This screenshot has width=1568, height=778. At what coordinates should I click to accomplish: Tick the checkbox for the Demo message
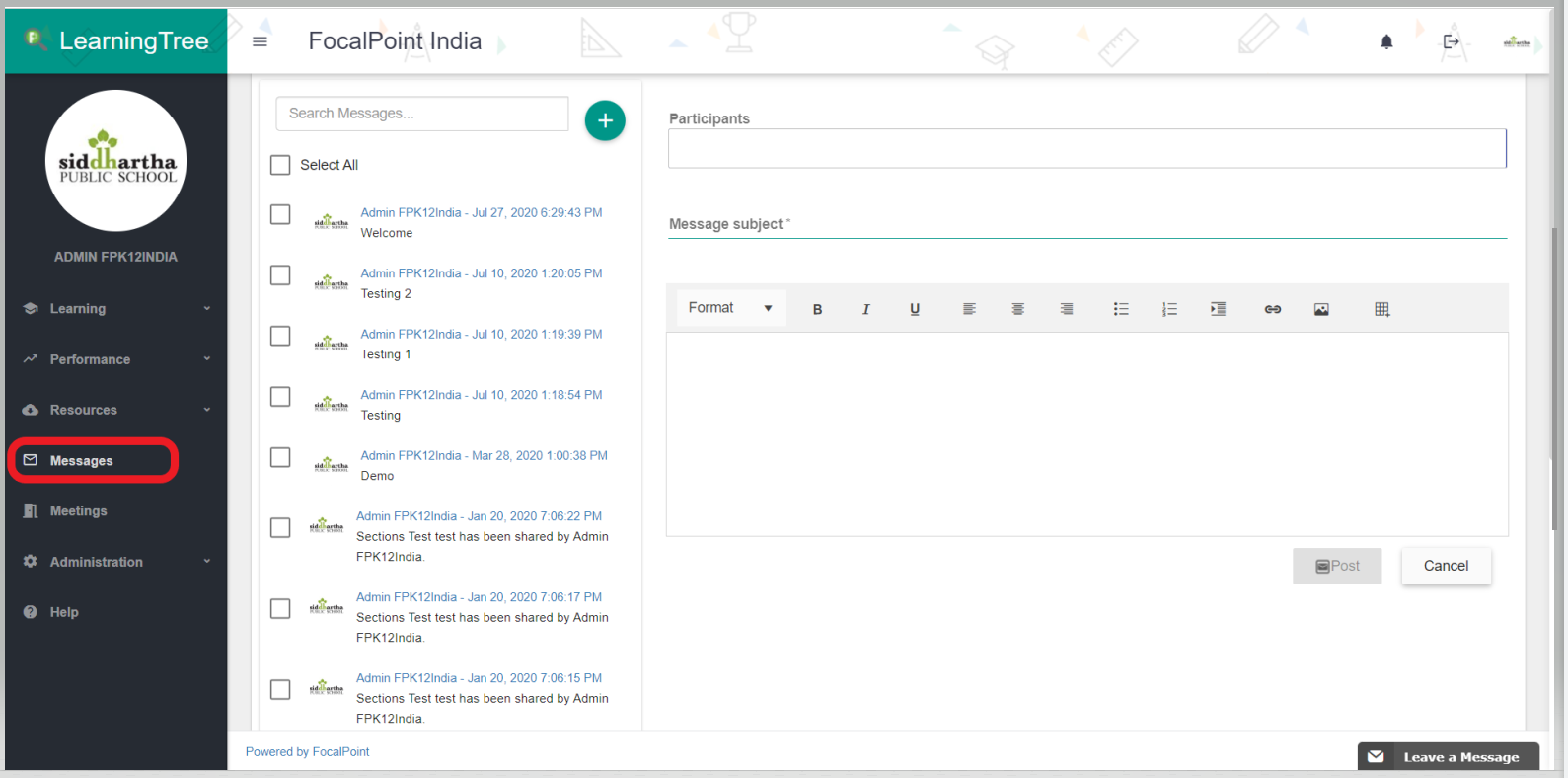click(280, 457)
